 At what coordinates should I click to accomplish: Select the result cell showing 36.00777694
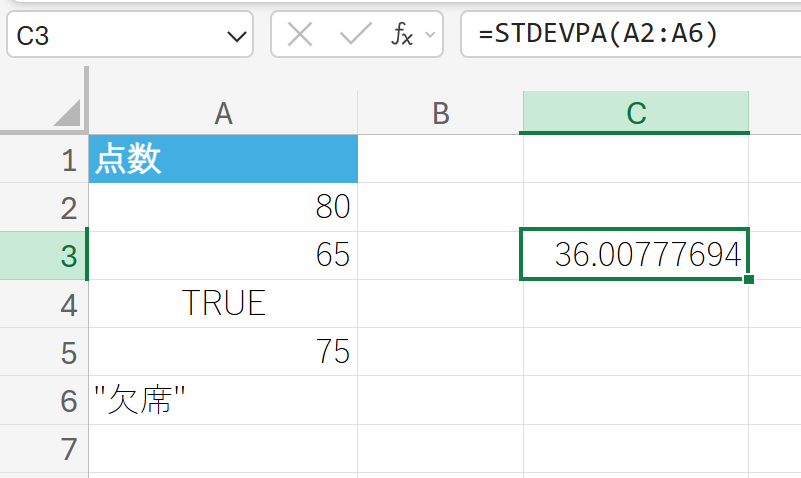coord(635,256)
